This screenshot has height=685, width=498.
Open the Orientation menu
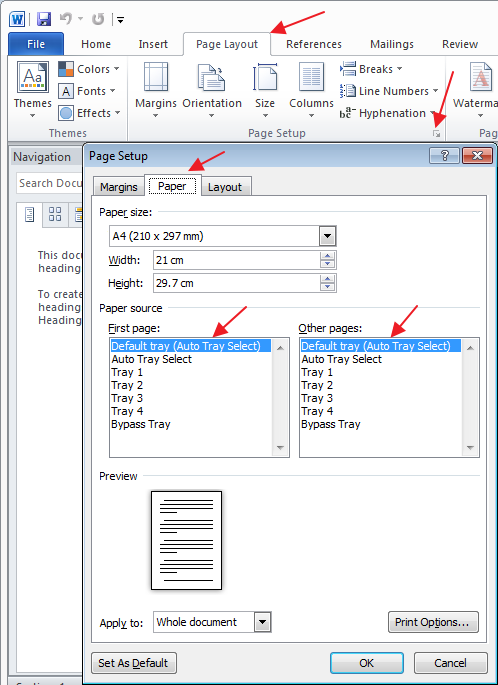(x=212, y=90)
